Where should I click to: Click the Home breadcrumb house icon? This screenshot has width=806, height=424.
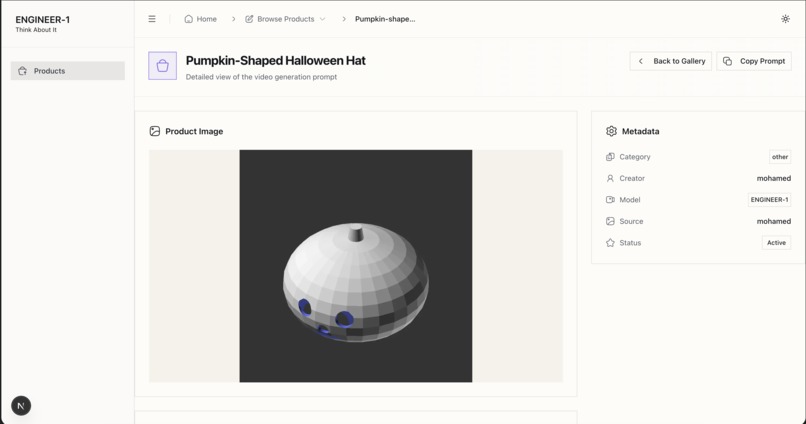(x=189, y=19)
